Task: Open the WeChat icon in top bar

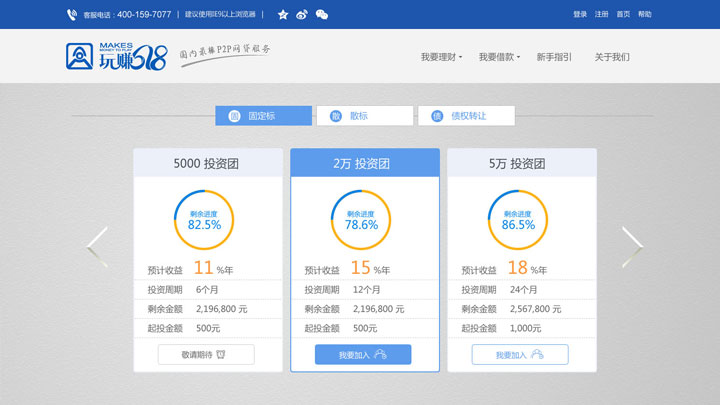Action: click(321, 15)
